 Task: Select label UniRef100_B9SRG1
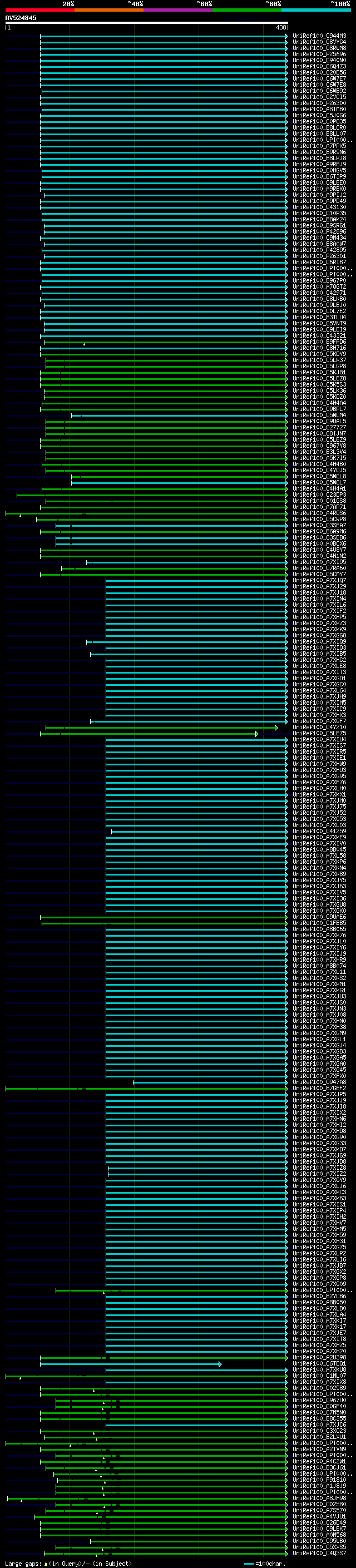[319, 225]
